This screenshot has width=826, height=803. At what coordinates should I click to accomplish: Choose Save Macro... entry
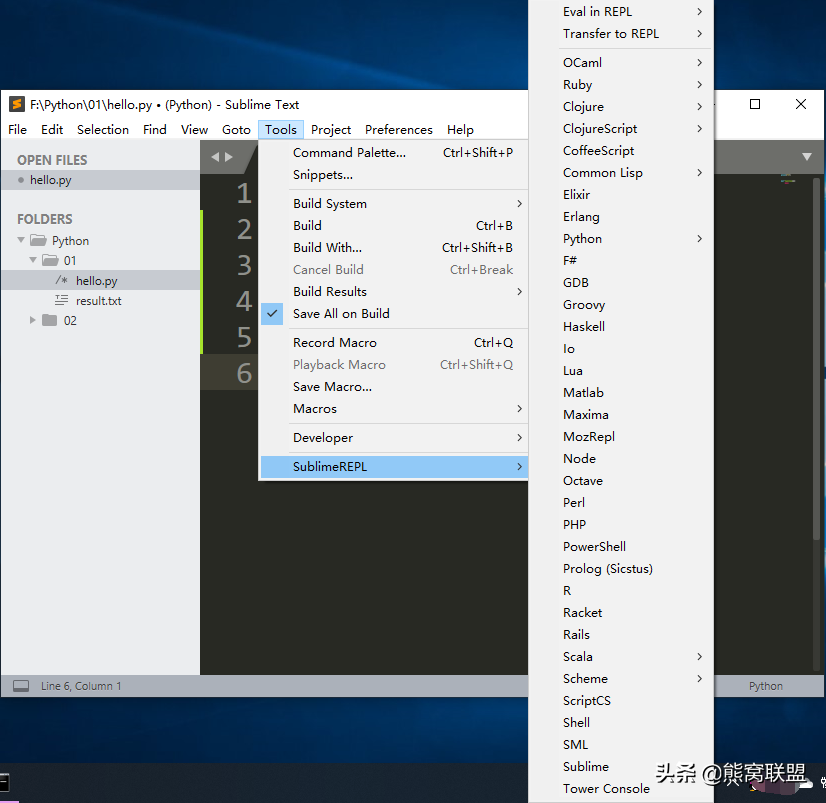394,387
